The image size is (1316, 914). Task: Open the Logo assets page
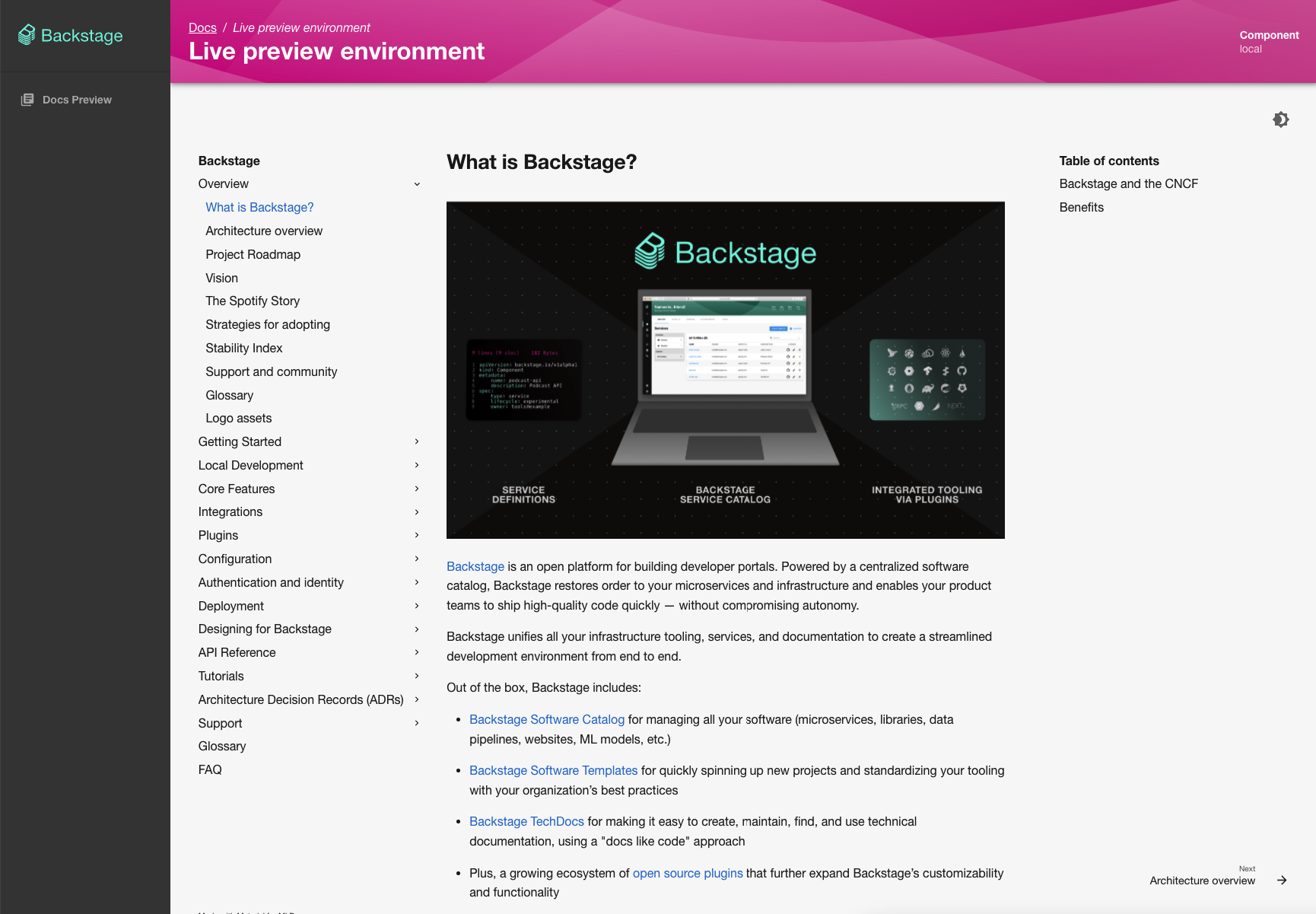238,419
